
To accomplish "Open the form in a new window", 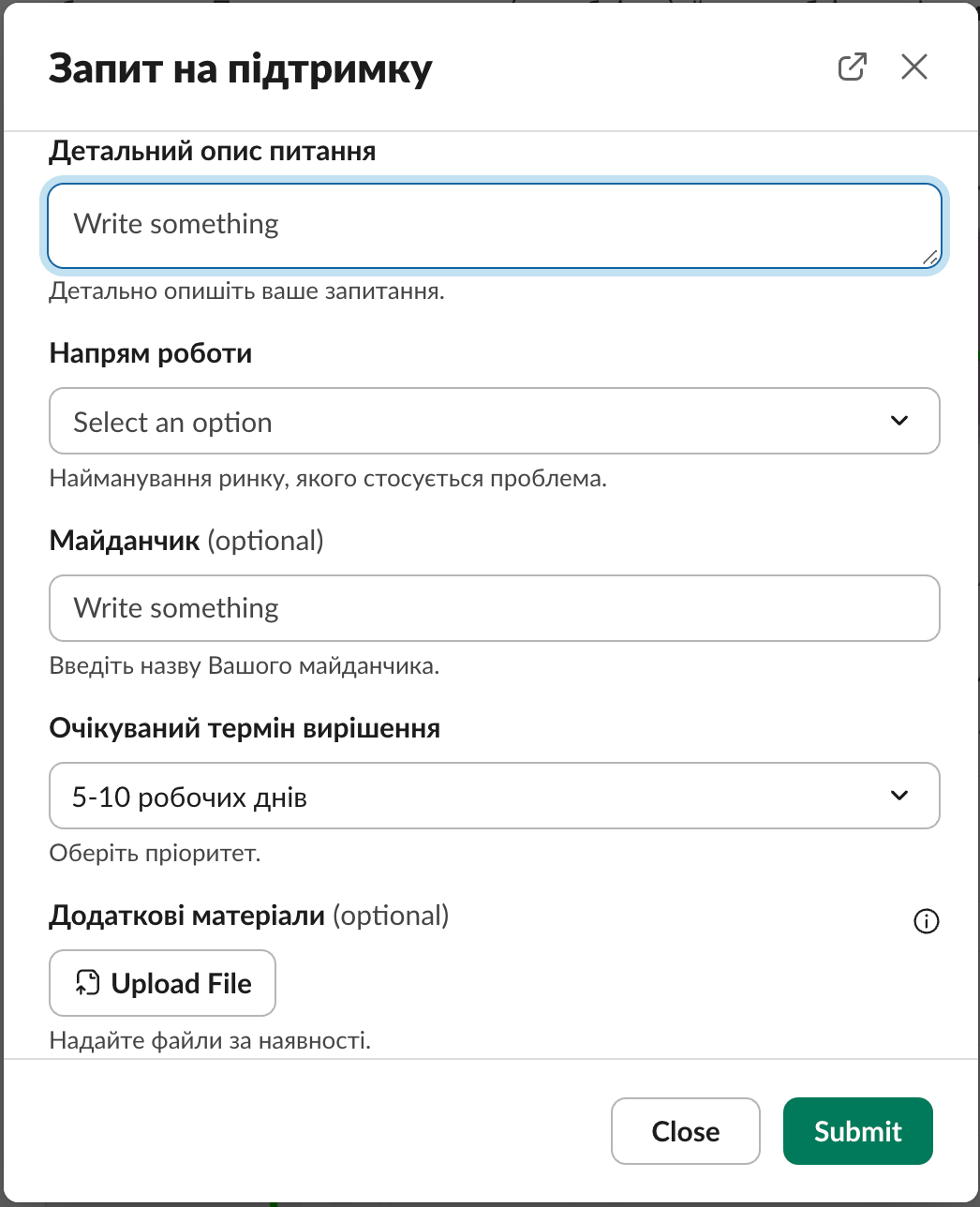I will [852, 67].
